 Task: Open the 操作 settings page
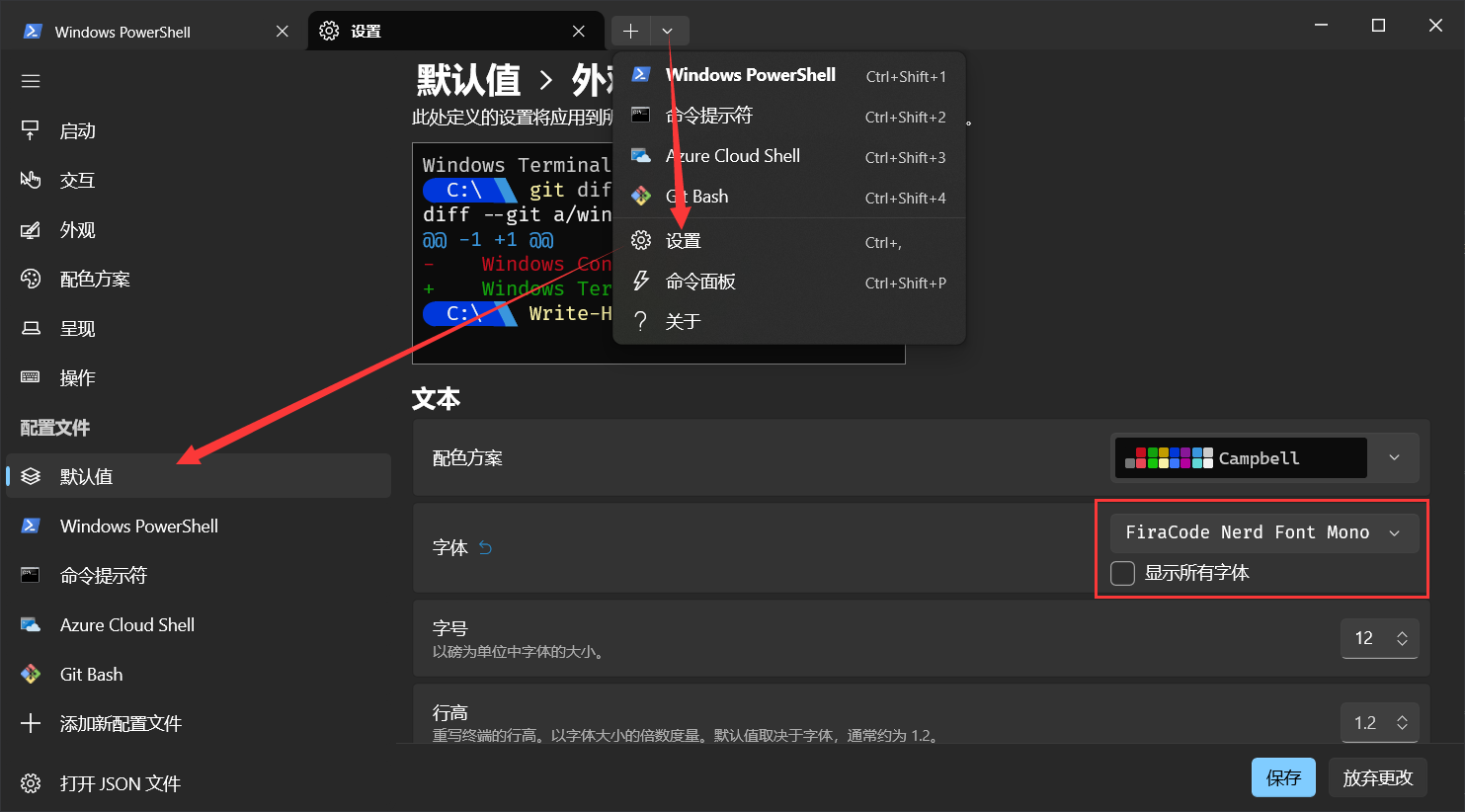click(x=199, y=377)
